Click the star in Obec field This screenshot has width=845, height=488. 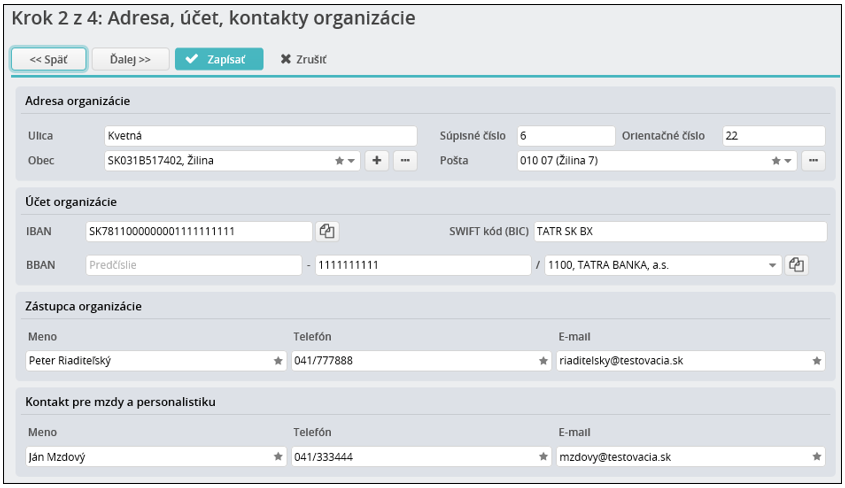coord(339,161)
